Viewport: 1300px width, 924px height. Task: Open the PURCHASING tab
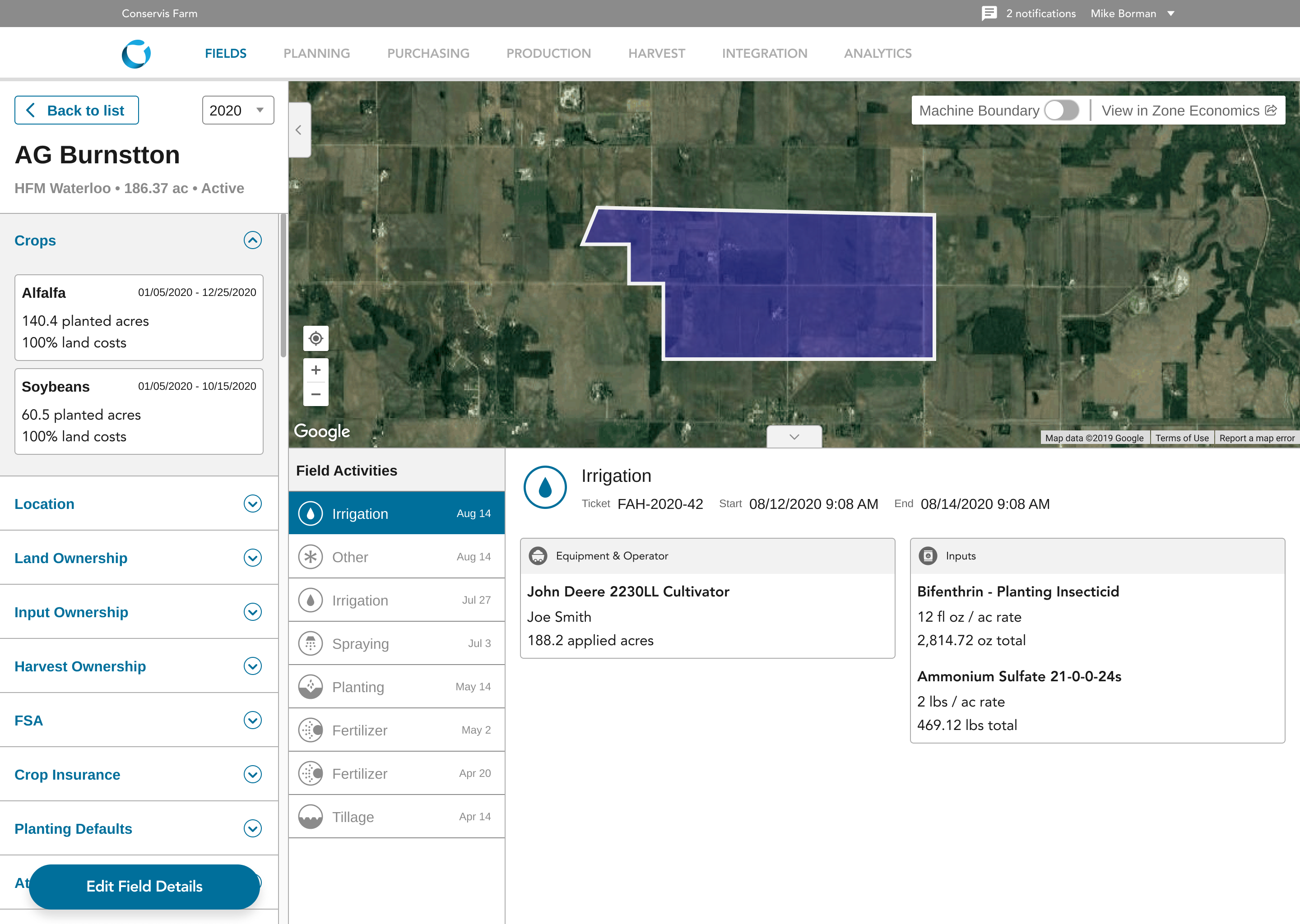[428, 54]
